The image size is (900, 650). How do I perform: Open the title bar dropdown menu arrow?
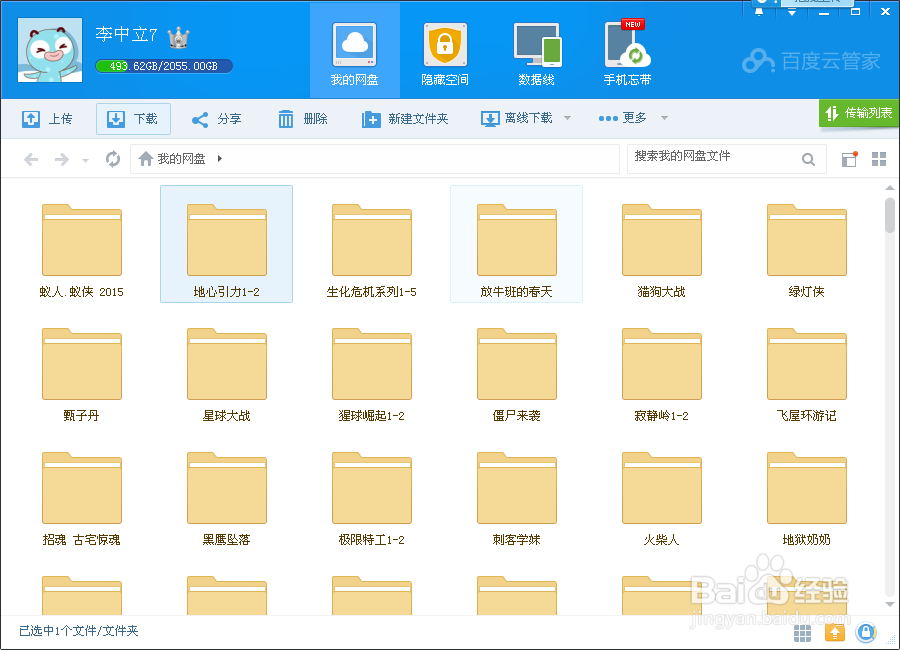click(x=792, y=11)
